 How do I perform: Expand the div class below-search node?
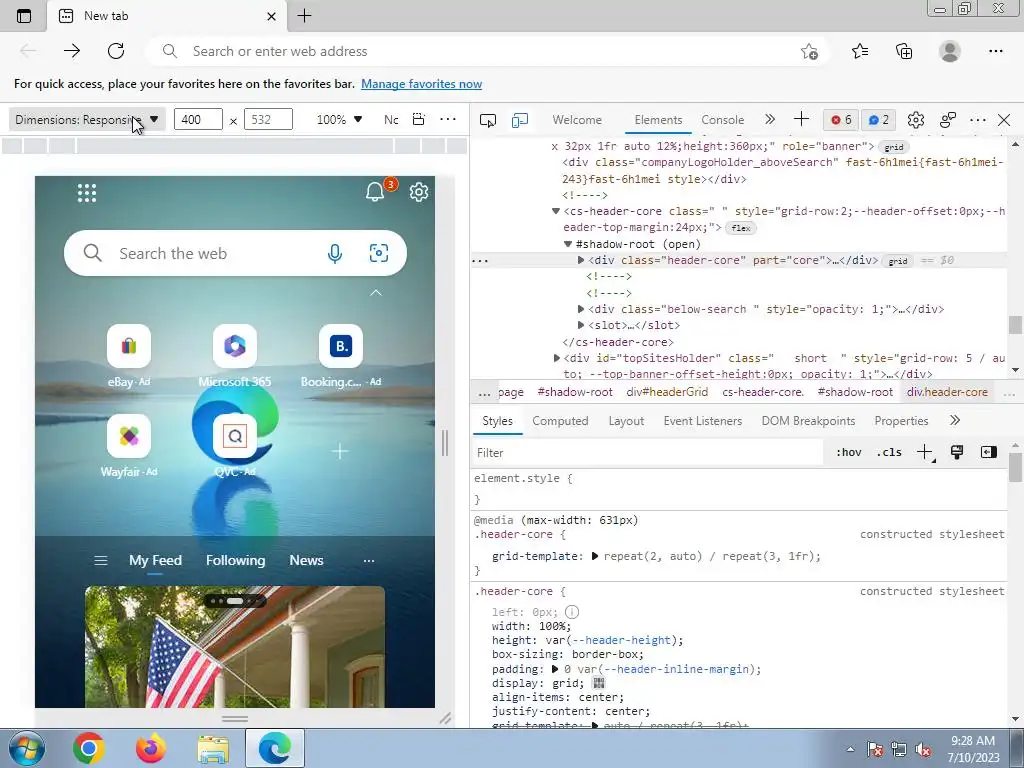pos(581,309)
